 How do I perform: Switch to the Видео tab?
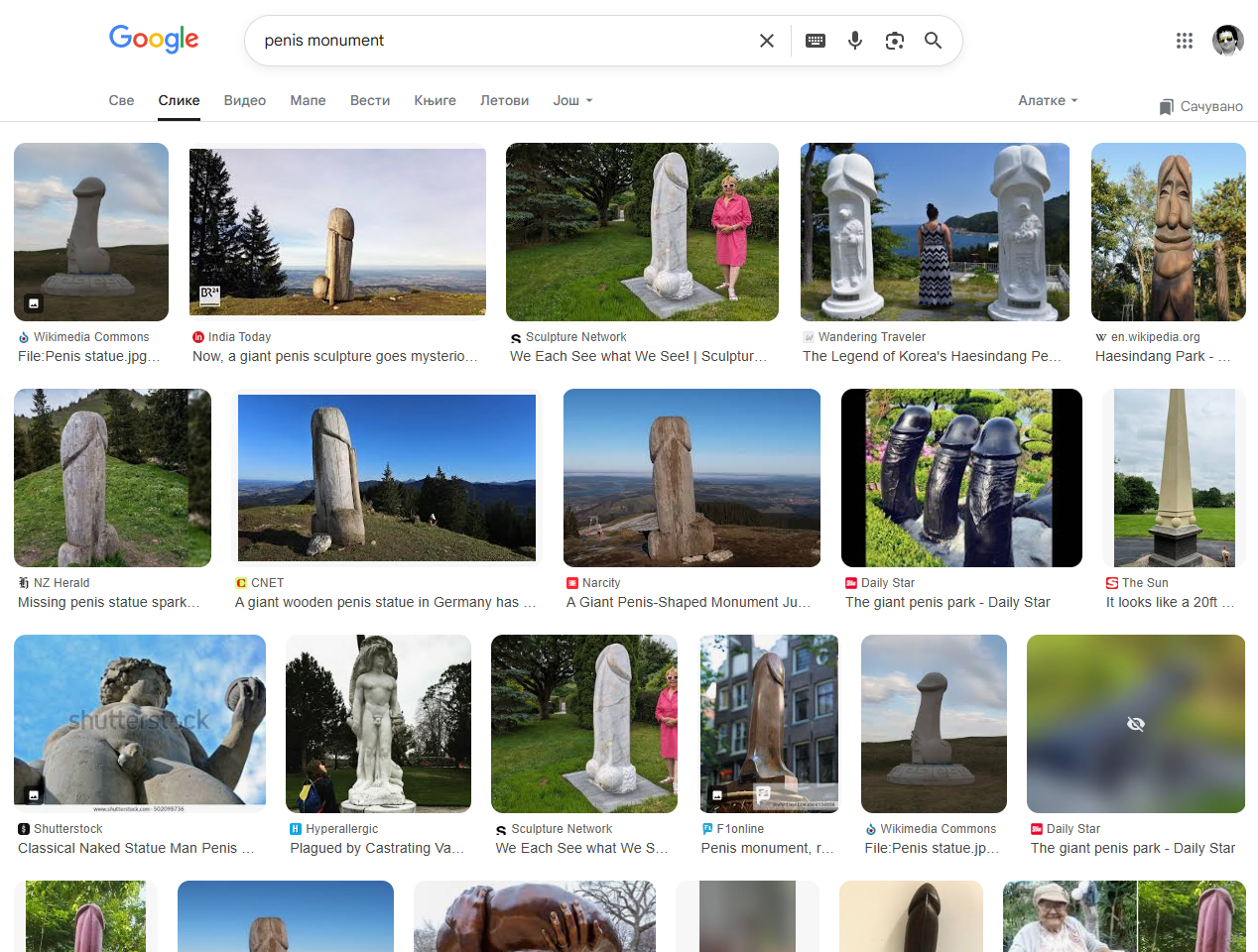245,100
